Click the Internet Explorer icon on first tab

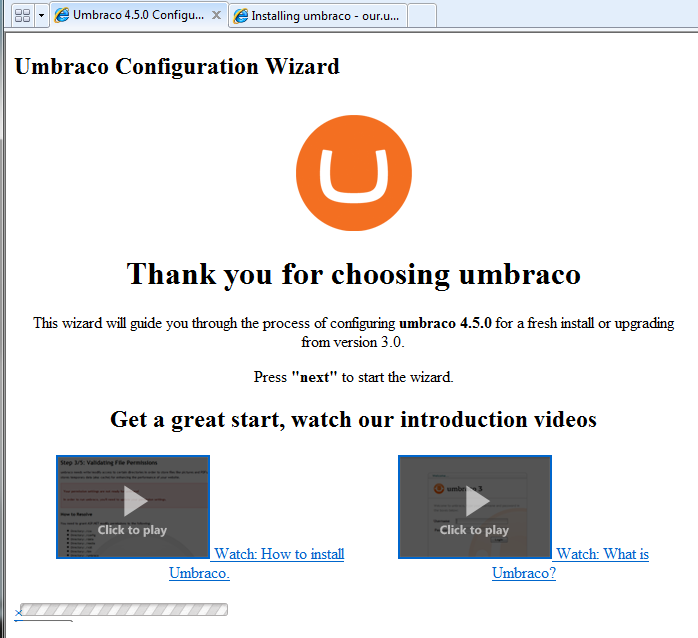[x=62, y=15]
